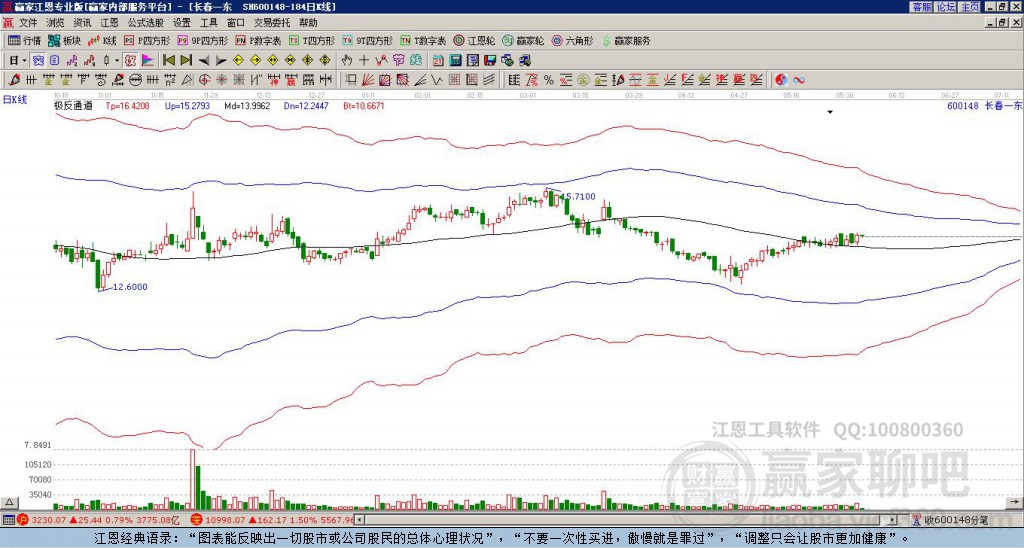Click the red pen drawing tool icon

coord(13,80)
